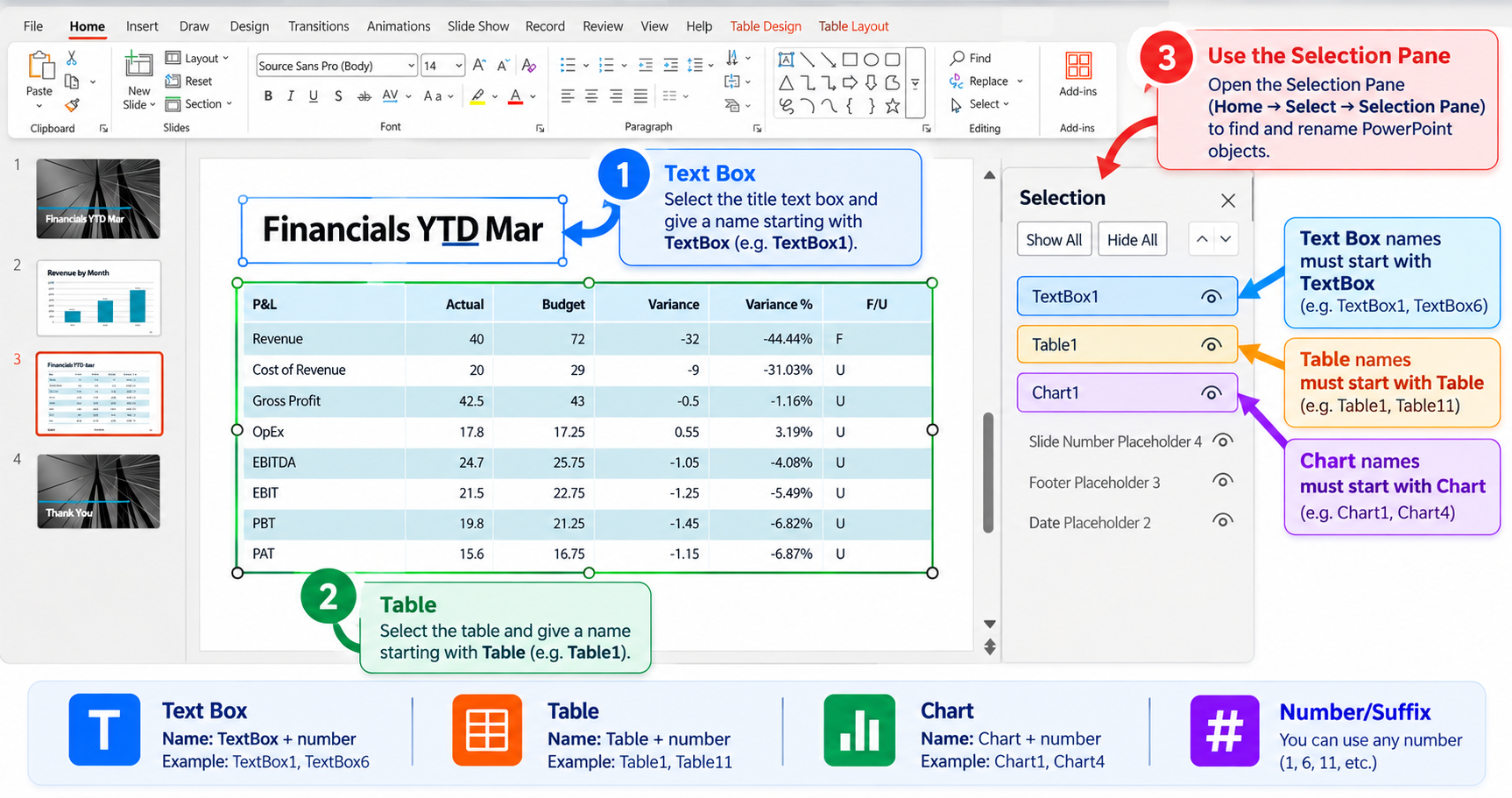Open the Table Design tab
Viewport: 1512px width, 798px height.
click(x=766, y=26)
